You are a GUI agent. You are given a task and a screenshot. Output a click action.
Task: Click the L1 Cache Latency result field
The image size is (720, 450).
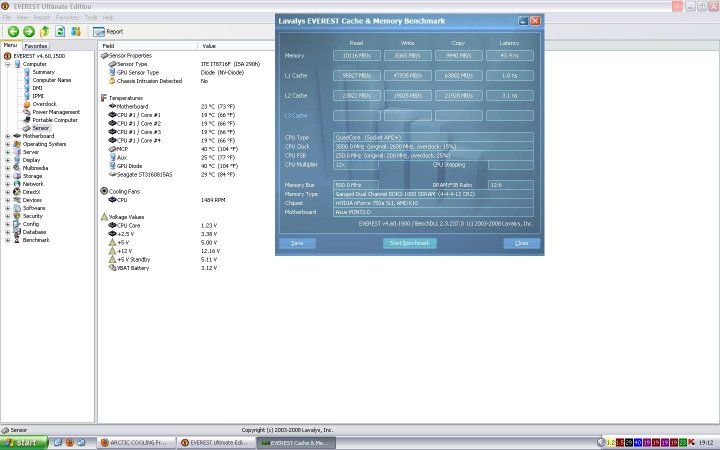510,76
